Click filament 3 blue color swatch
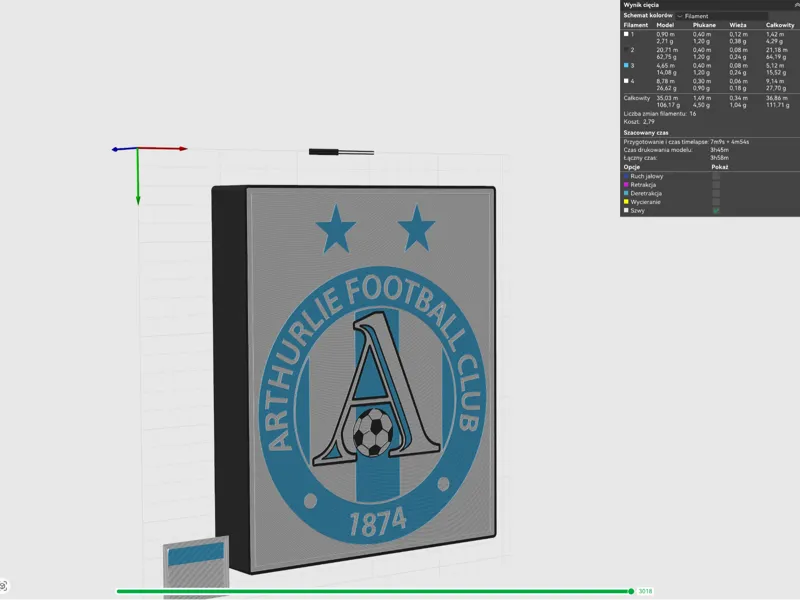This screenshot has width=800, height=600. pyautogui.click(x=626, y=65)
